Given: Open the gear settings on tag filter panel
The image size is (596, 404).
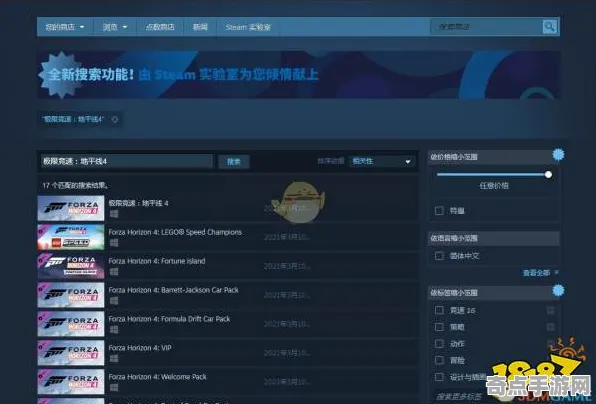Looking at the screenshot, I should tap(558, 290).
